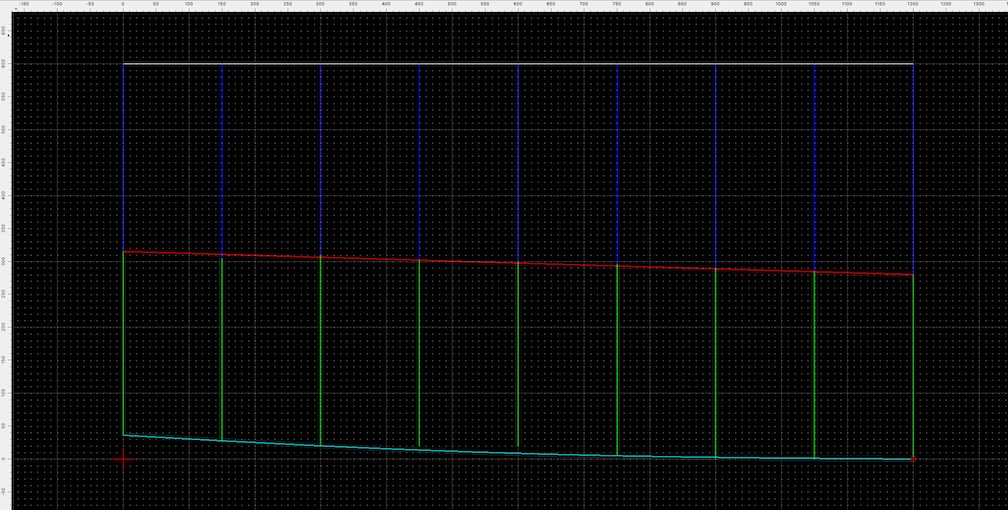Viewport: 1008px width, 510px height.
Task: Click the left endpoint of the cyan curve
Action: click(123, 435)
